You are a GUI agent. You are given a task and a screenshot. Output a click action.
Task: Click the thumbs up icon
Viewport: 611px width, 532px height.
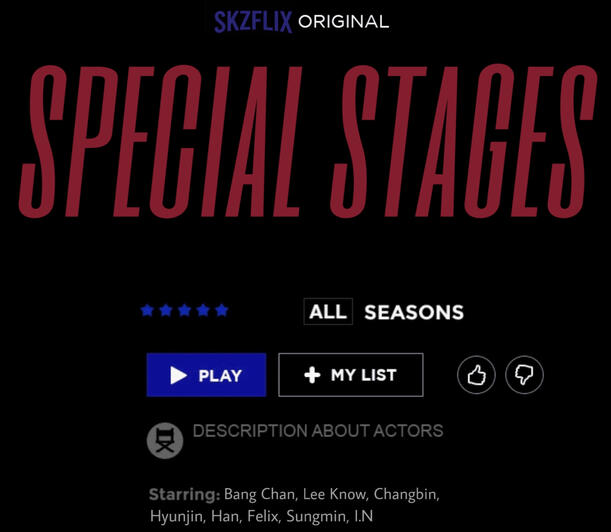pos(476,376)
